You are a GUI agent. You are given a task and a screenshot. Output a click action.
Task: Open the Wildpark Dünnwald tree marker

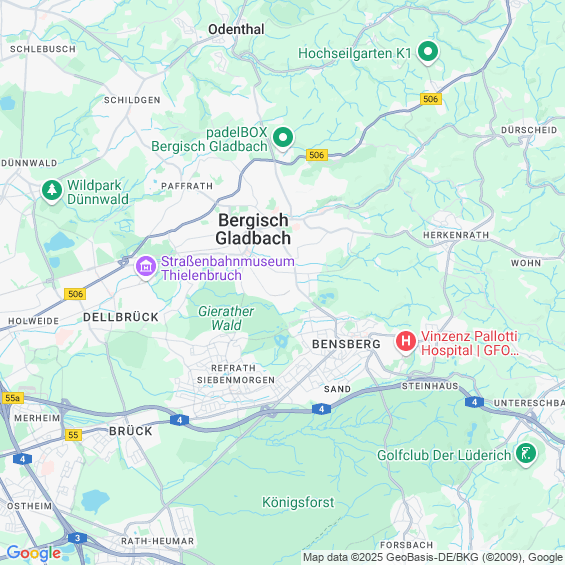coord(52,191)
